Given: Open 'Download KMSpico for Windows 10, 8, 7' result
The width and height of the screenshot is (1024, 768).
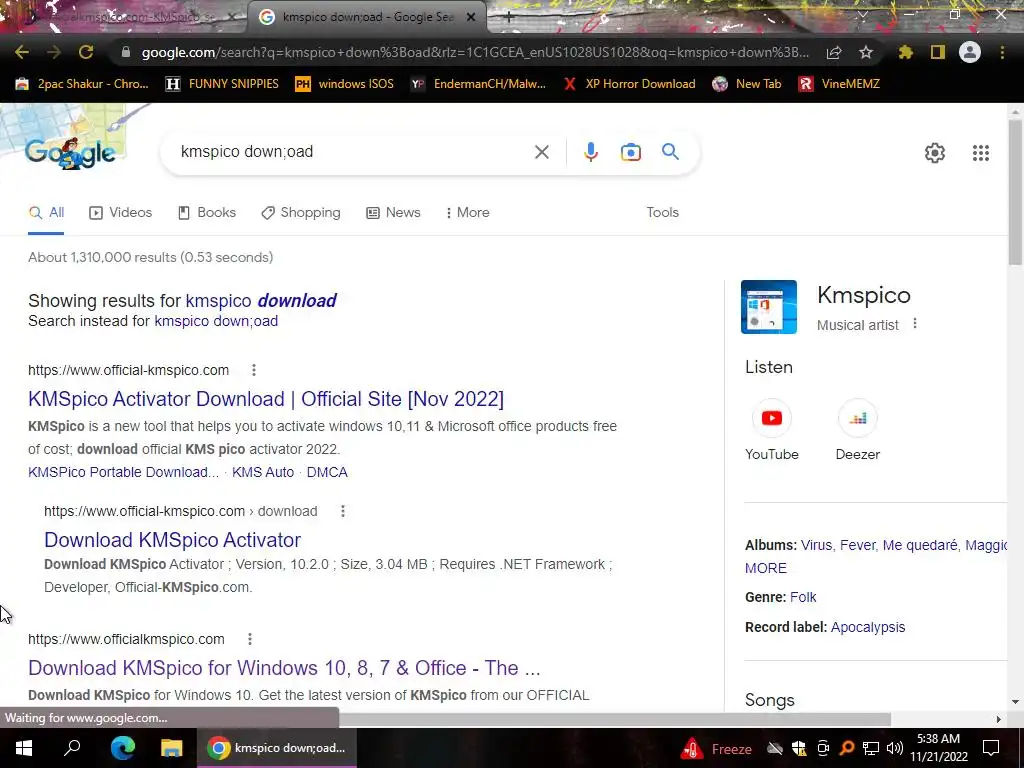Looking at the screenshot, I should tap(284, 668).
